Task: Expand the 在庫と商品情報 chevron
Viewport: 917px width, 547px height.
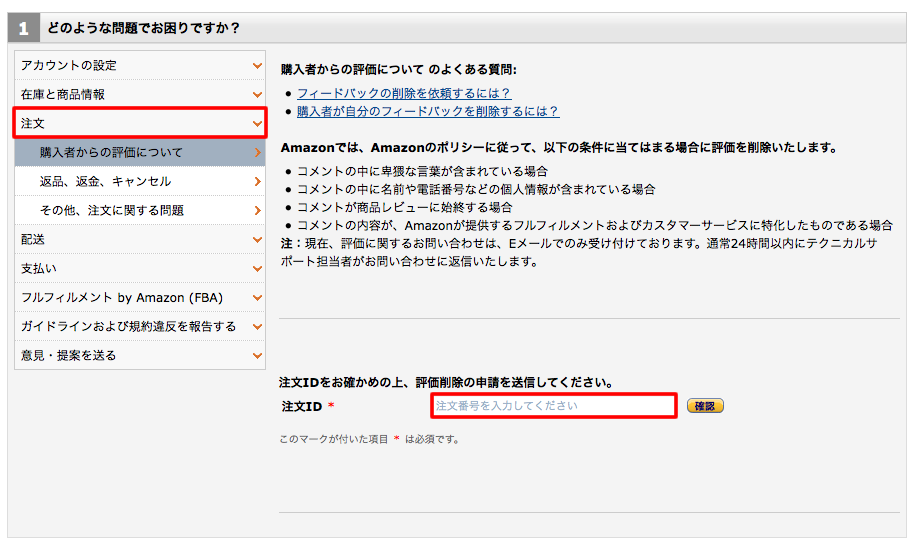Action: [257, 95]
